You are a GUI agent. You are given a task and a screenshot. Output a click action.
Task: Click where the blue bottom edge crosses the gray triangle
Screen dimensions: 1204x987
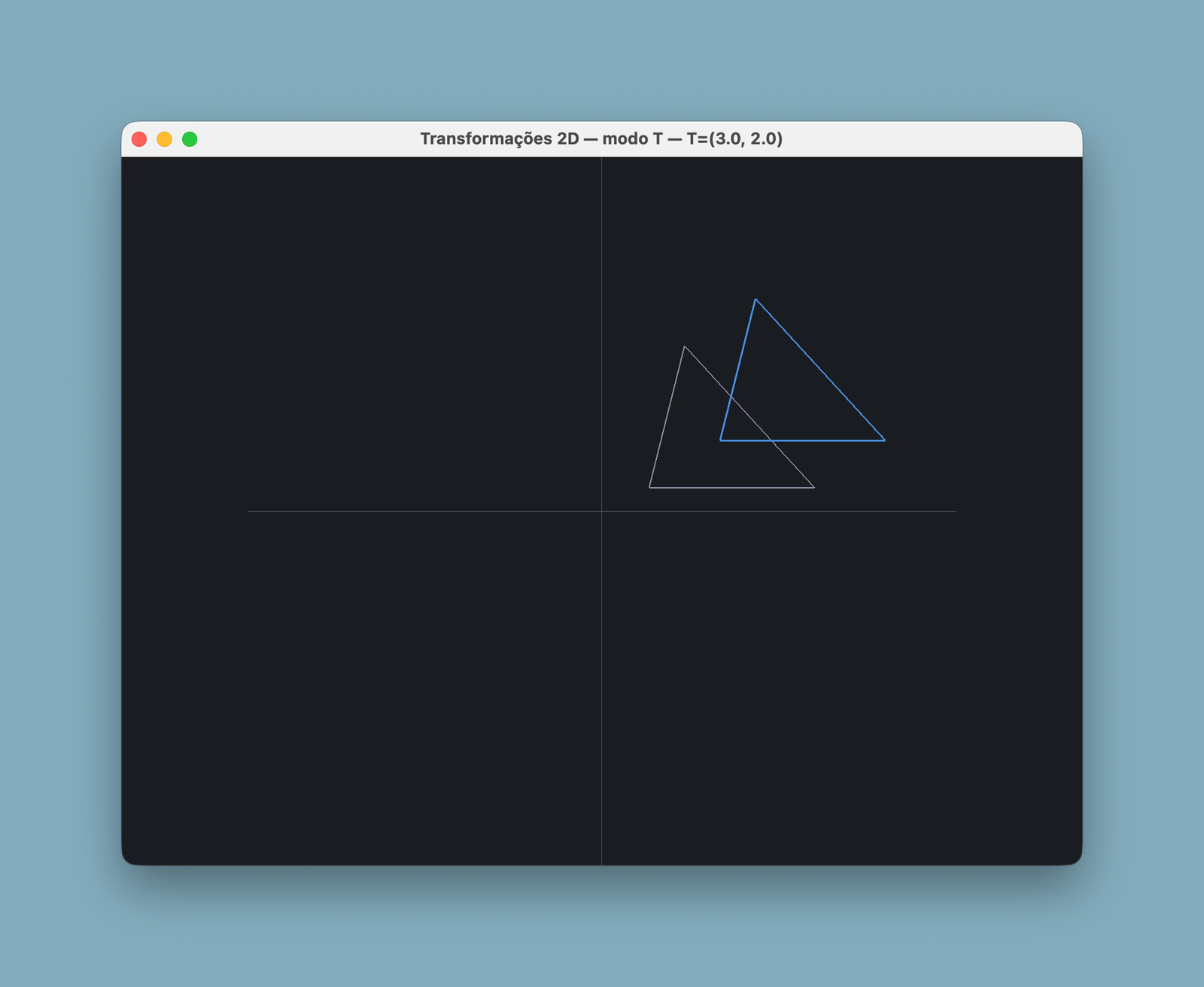(x=771, y=440)
